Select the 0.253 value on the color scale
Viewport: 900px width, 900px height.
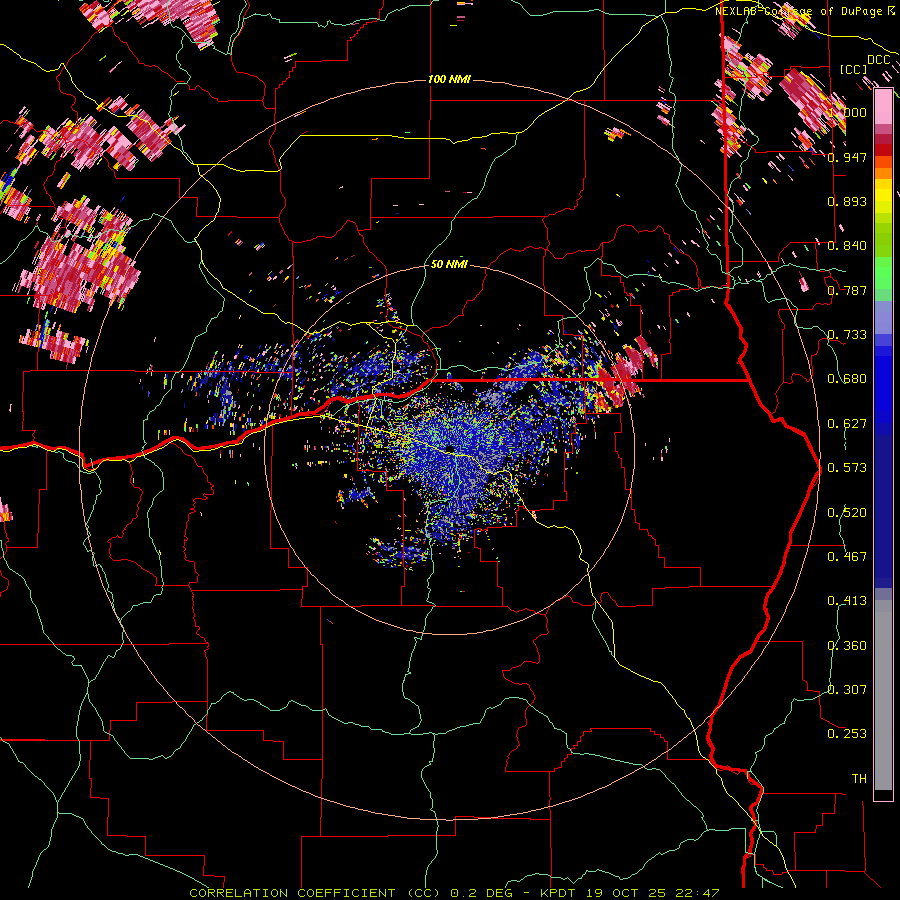click(x=847, y=734)
